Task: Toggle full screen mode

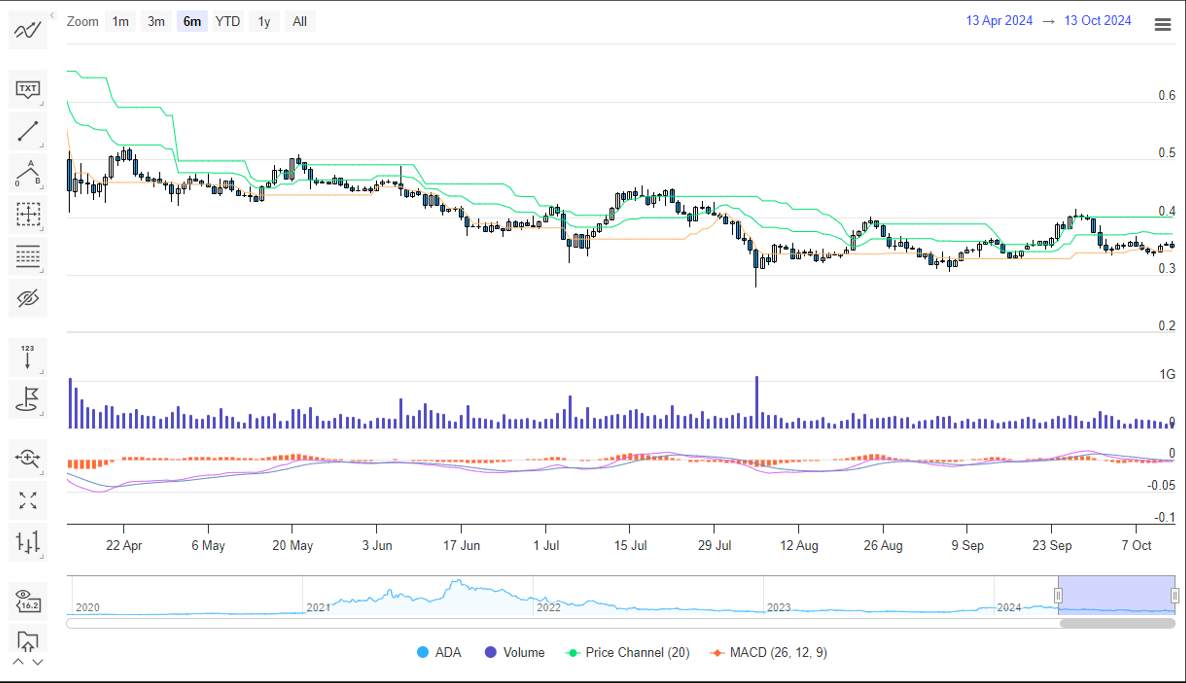Action: [x=27, y=501]
